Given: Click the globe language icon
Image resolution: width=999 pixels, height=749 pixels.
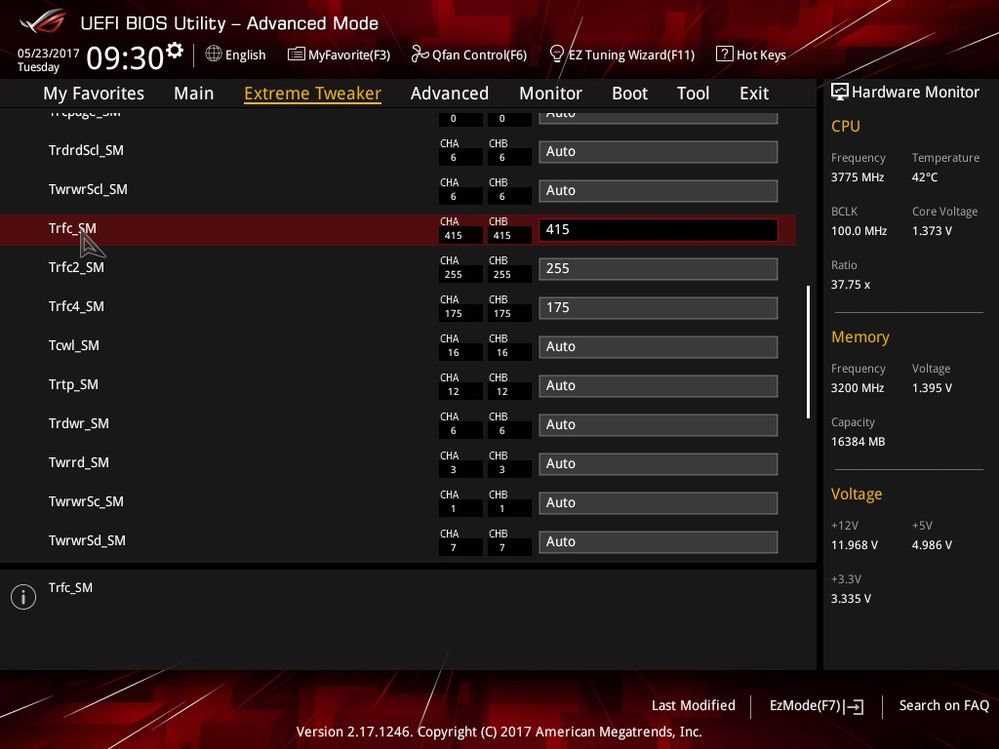Looking at the screenshot, I should tap(213, 54).
